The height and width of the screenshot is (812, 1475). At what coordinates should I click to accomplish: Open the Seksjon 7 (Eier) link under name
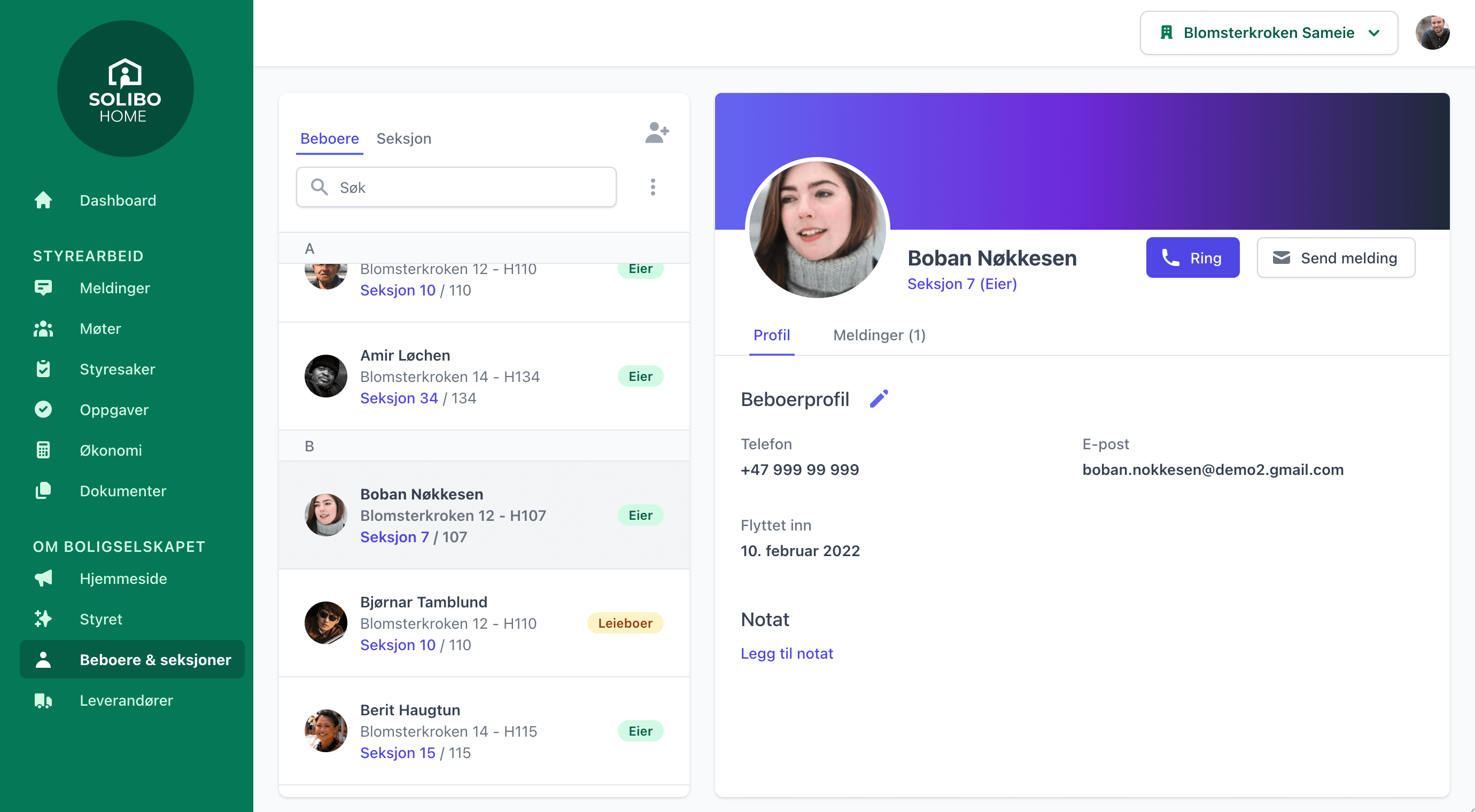962,284
